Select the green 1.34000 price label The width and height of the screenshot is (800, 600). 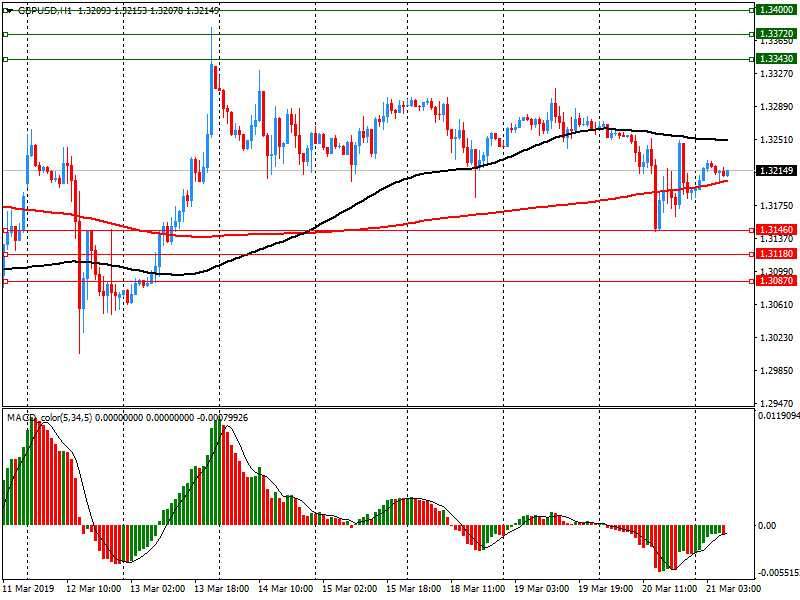point(776,9)
